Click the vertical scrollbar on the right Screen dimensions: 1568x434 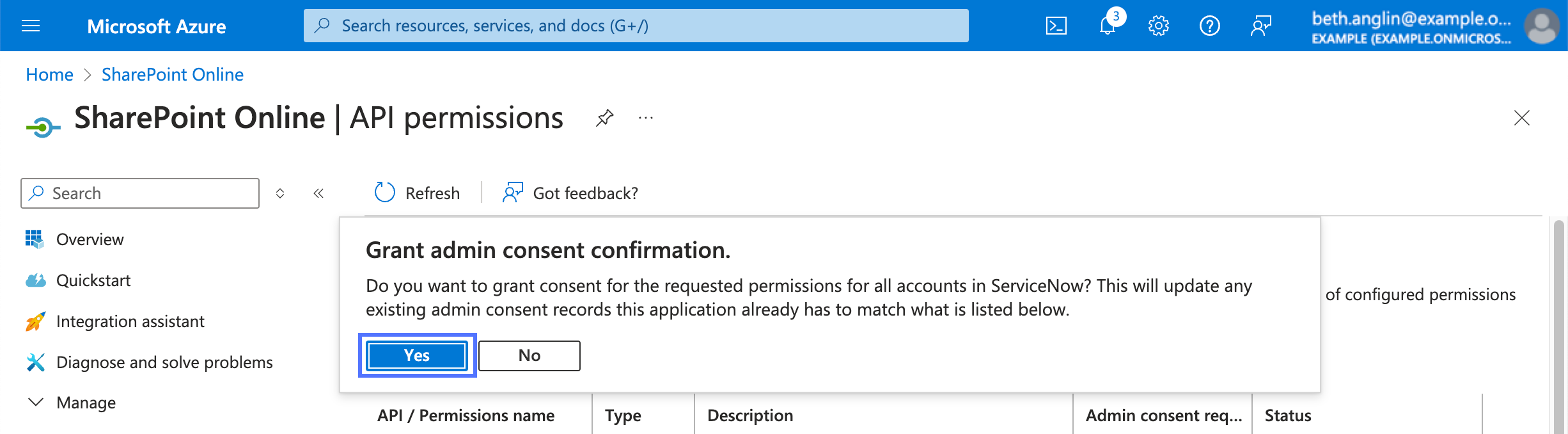pos(1559,326)
